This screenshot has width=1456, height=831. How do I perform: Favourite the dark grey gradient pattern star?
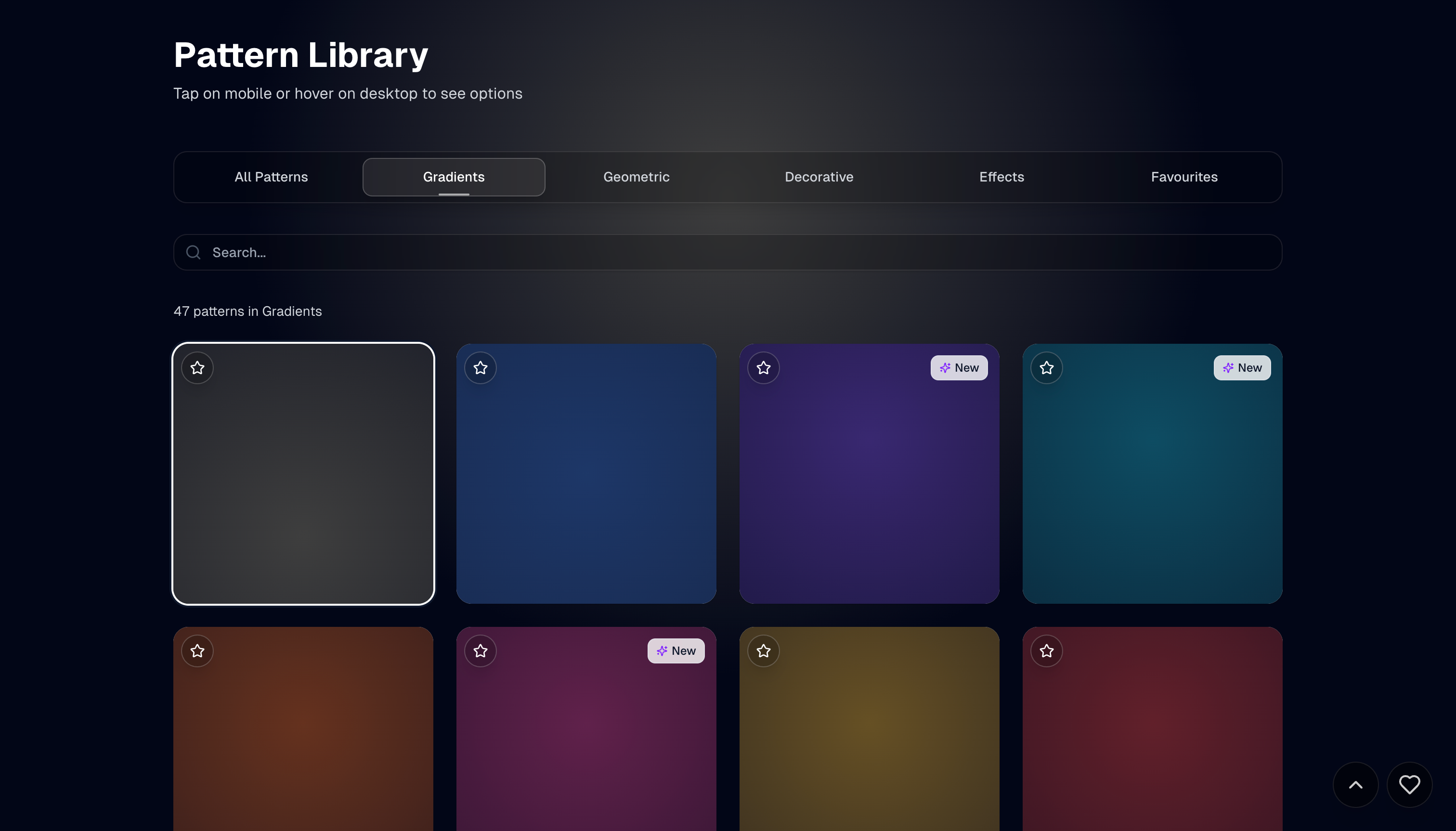coord(197,367)
